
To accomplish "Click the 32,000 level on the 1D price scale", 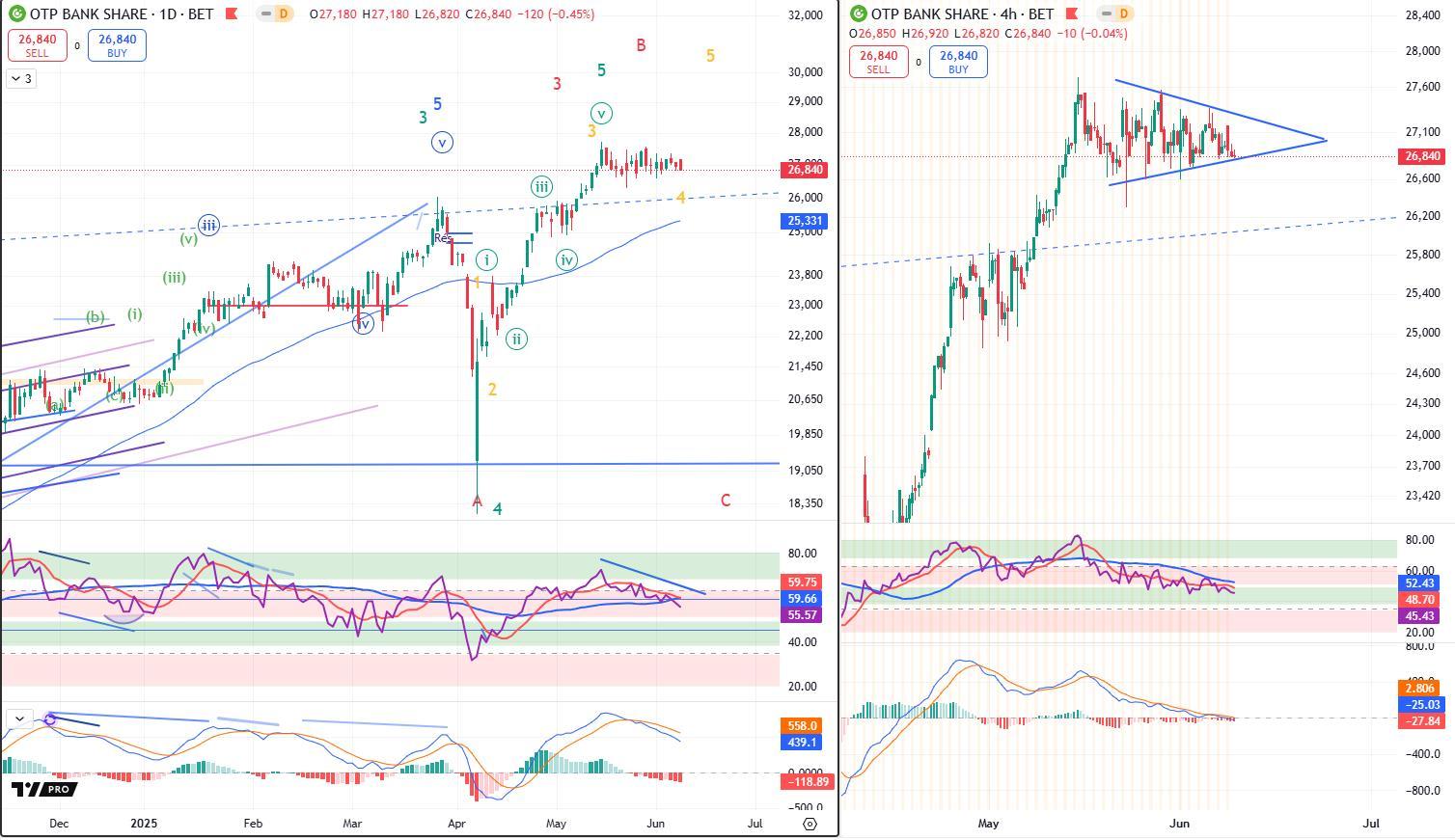I will [x=806, y=15].
